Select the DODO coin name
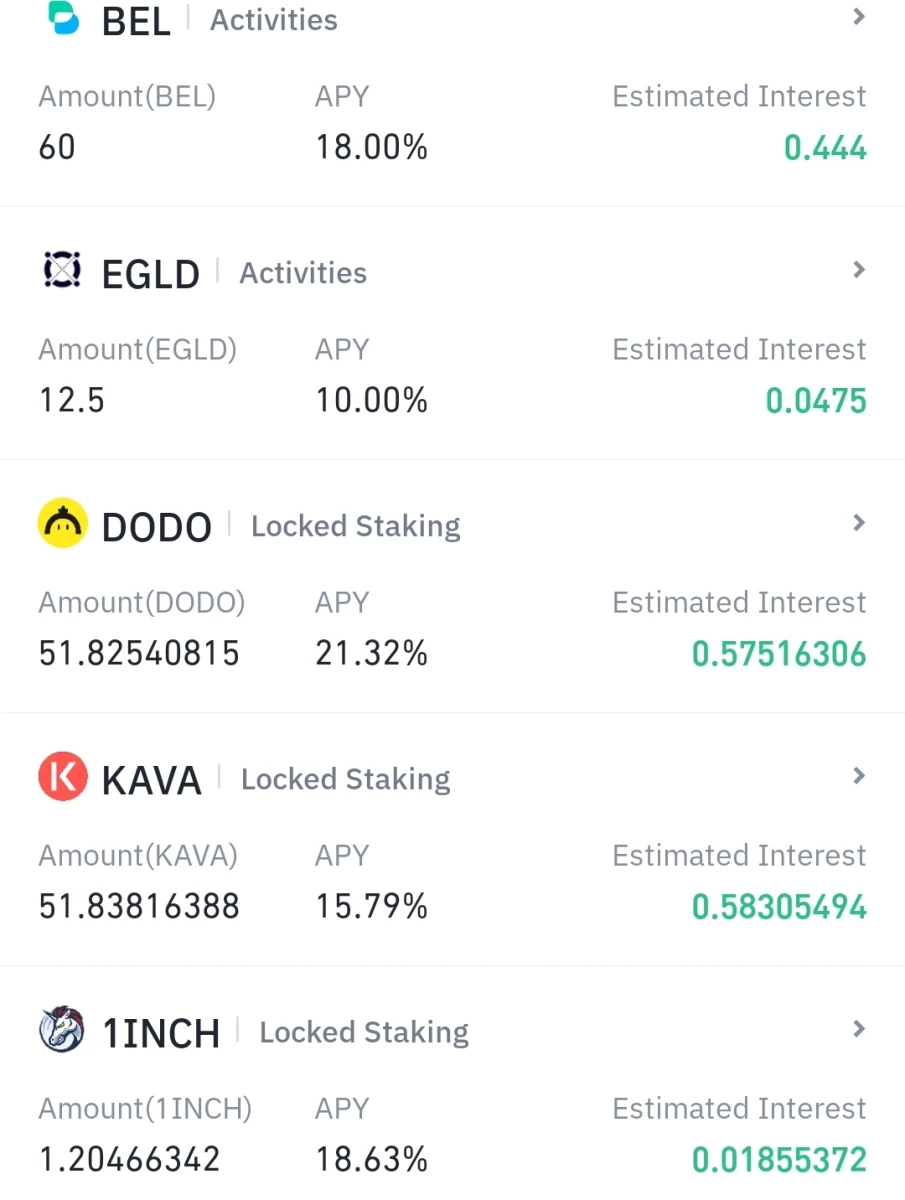The height and width of the screenshot is (1200, 905). pyautogui.click(x=157, y=527)
